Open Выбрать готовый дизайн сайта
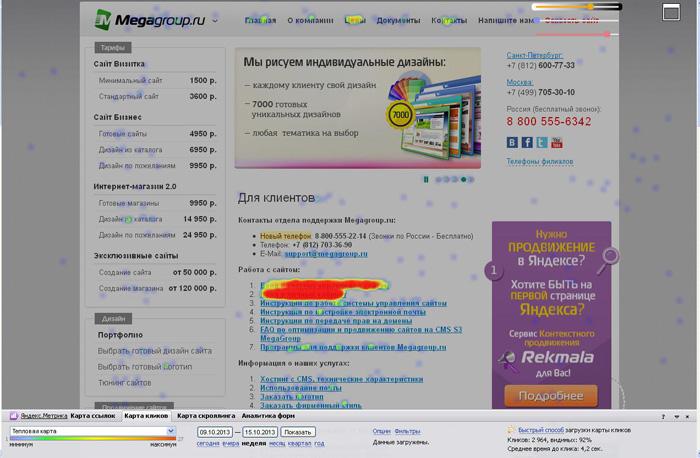 155,351
